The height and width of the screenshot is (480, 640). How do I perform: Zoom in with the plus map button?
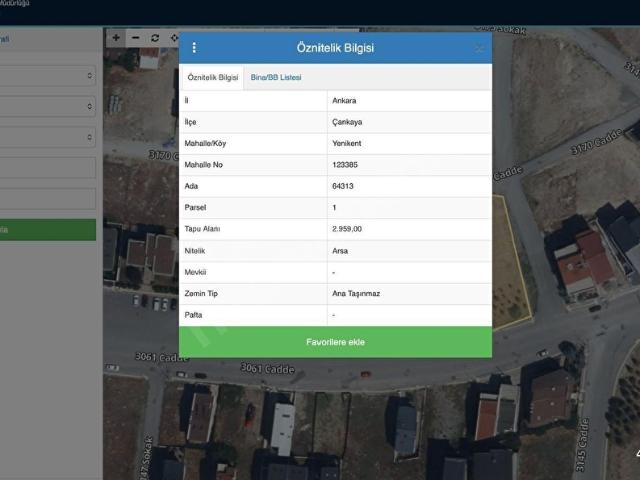[116, 38]
